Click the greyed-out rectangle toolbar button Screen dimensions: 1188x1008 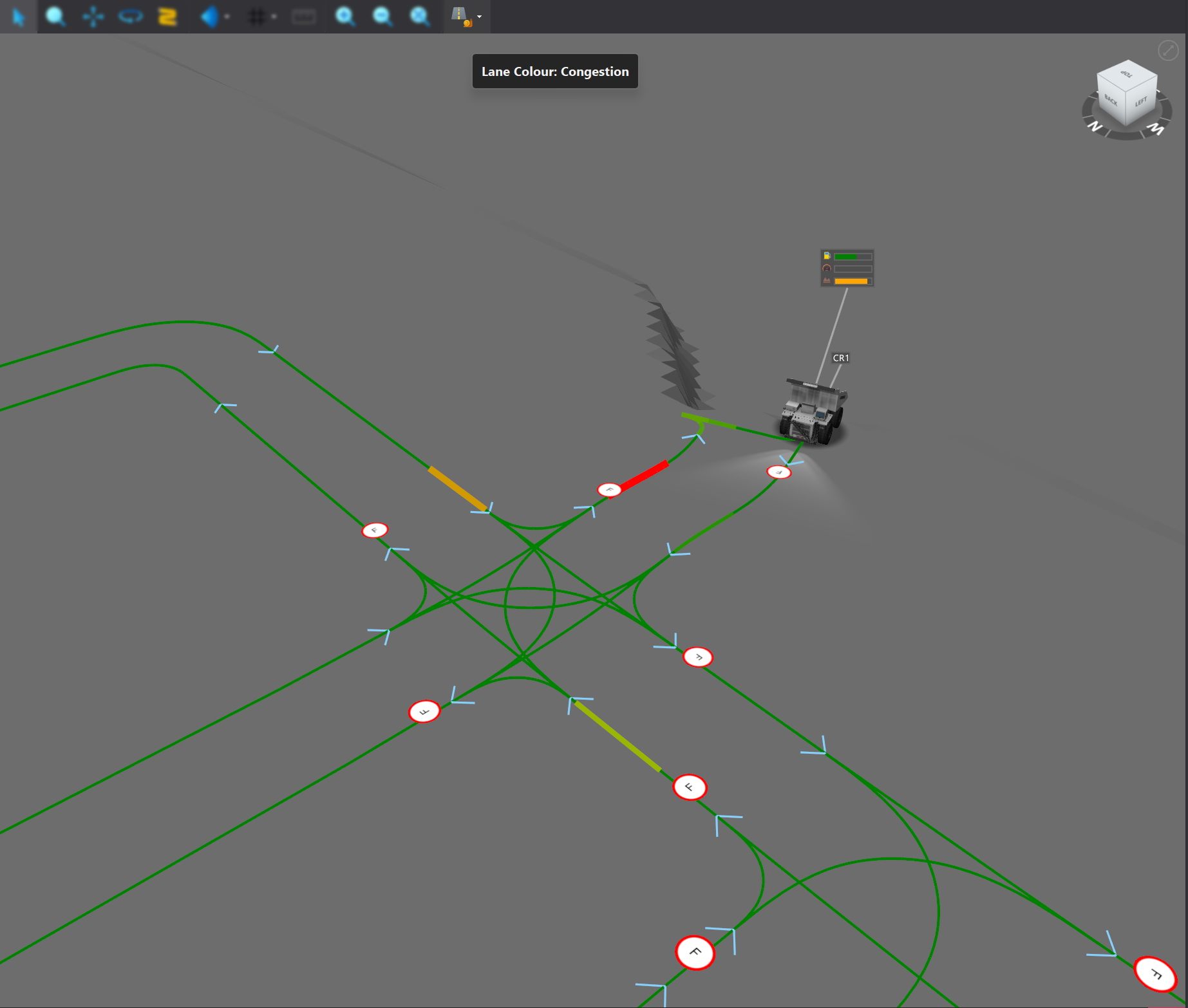[x=303, y=17]
